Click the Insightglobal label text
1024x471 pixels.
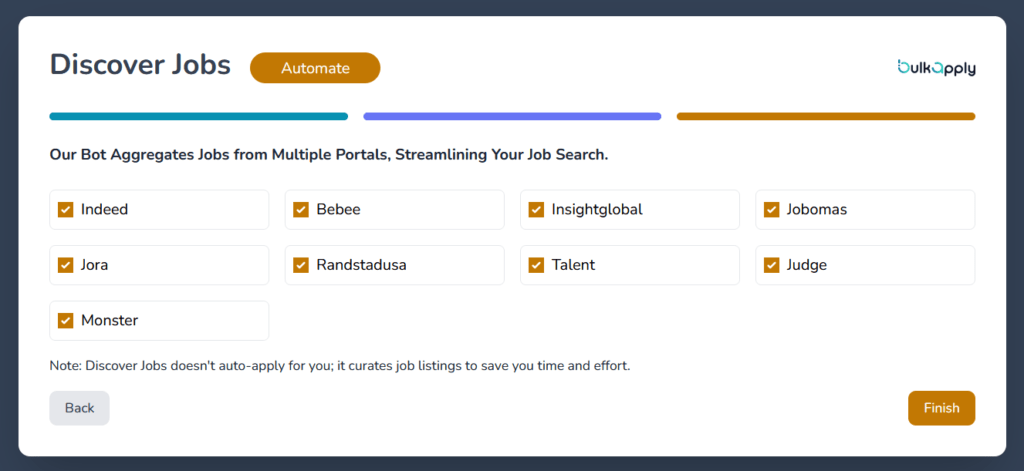point(597,210)
